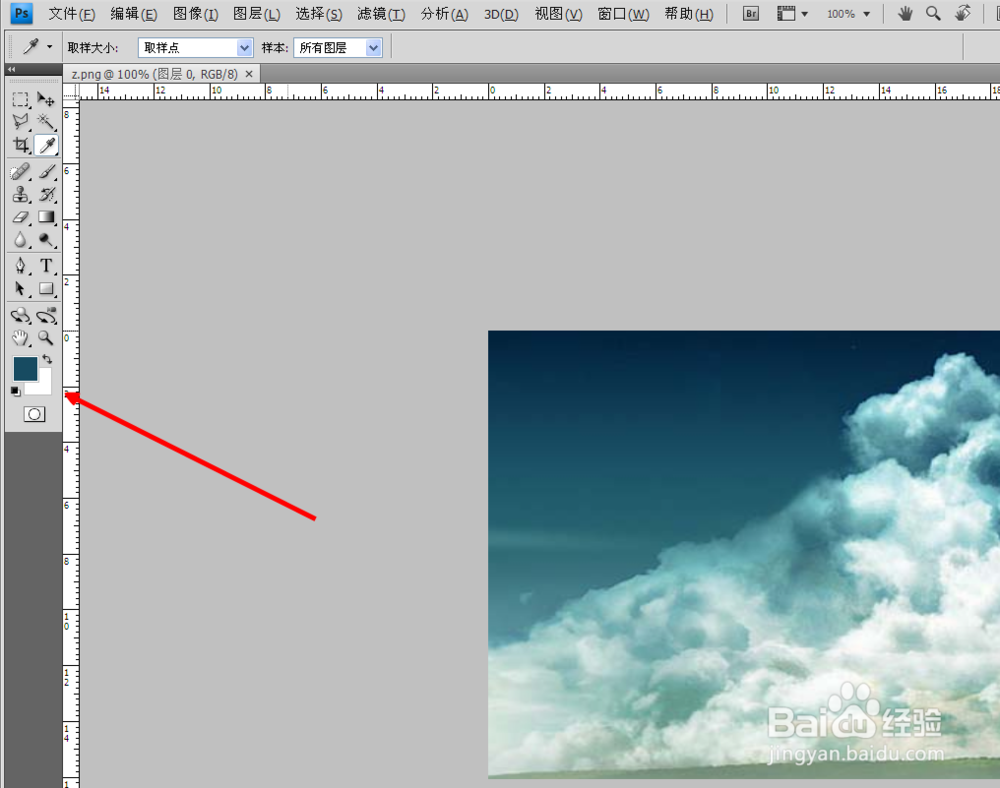Select the Rectangle shape tool
The height and width of the screenshot is (788, 1000).
tap(46, 289)
